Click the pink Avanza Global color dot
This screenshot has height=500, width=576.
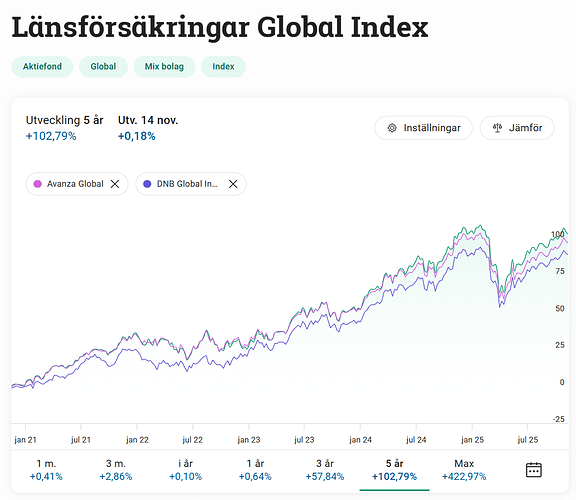tap(37, 184)
